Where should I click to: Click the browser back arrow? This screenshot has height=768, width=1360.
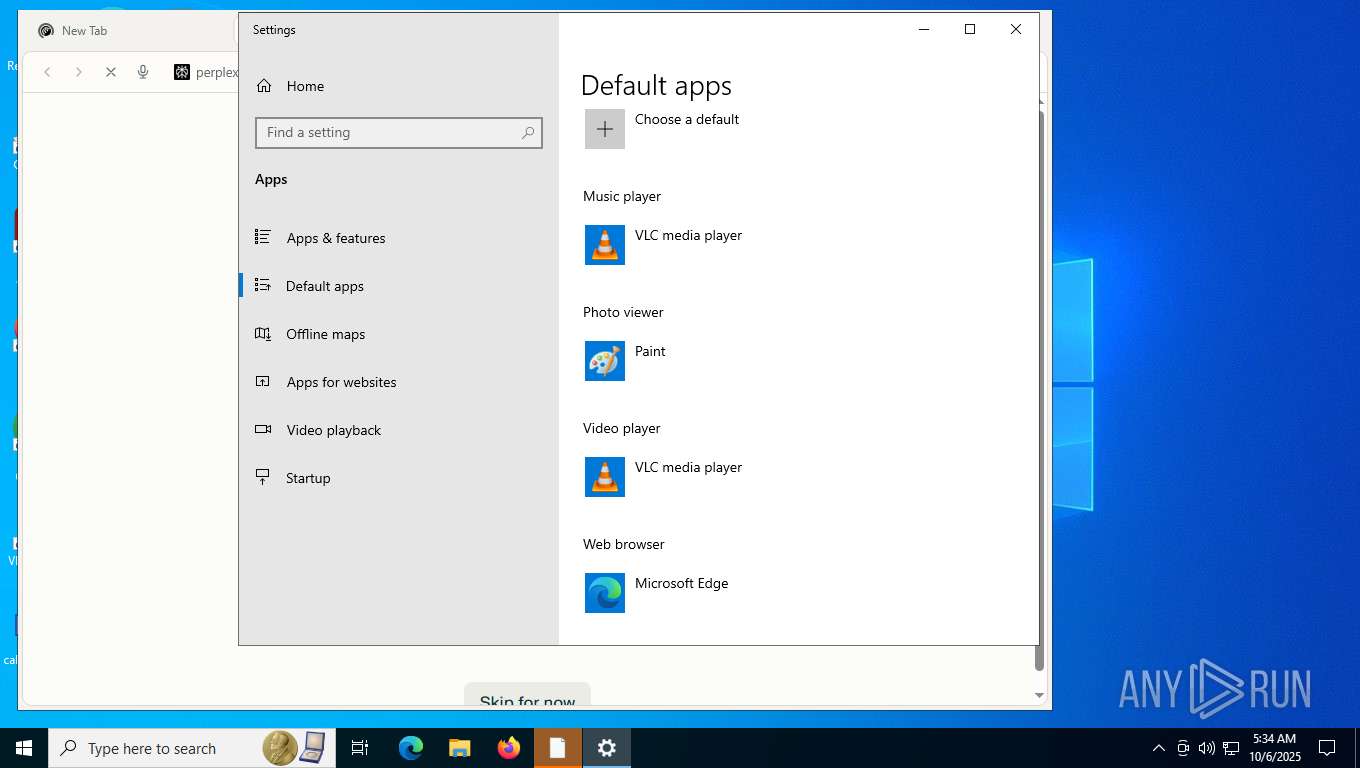(47, 72)
